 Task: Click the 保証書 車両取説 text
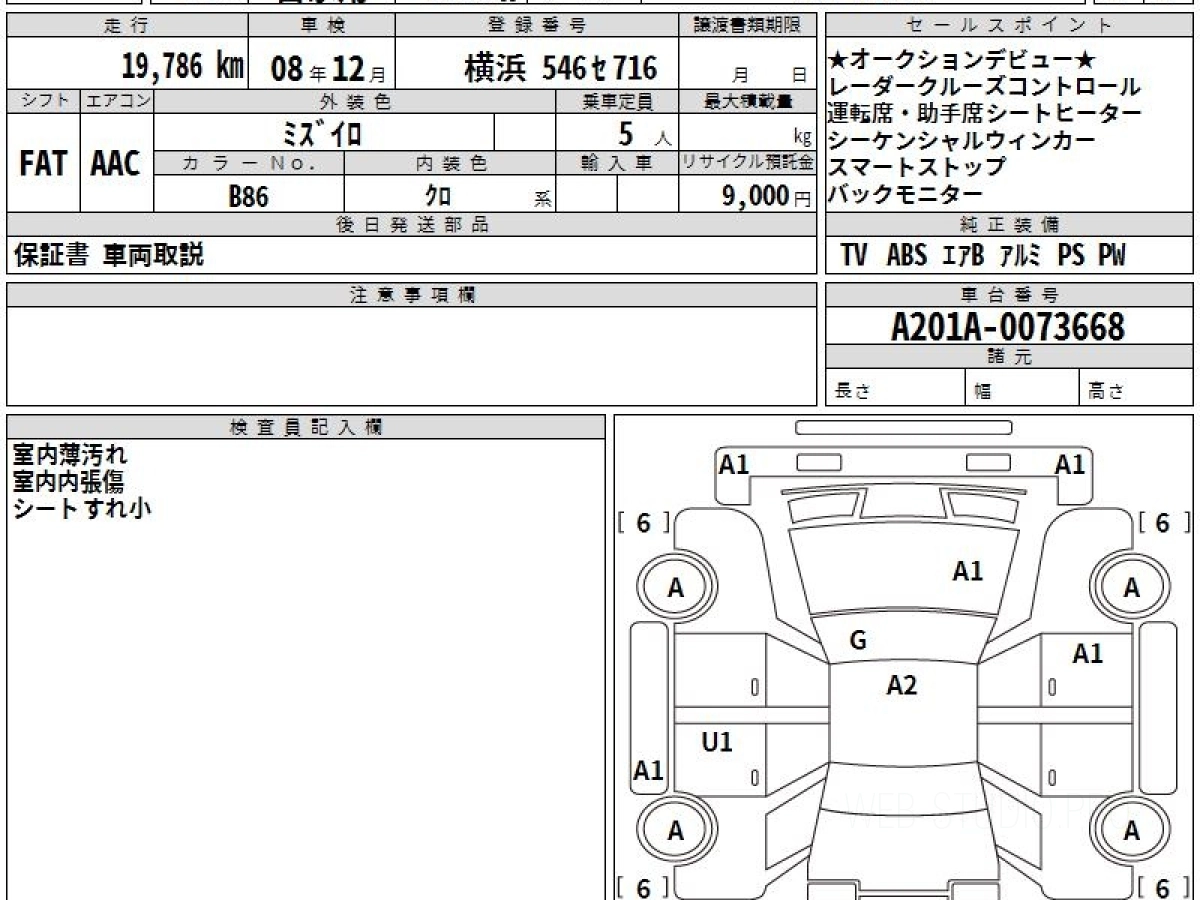(108, 255)
